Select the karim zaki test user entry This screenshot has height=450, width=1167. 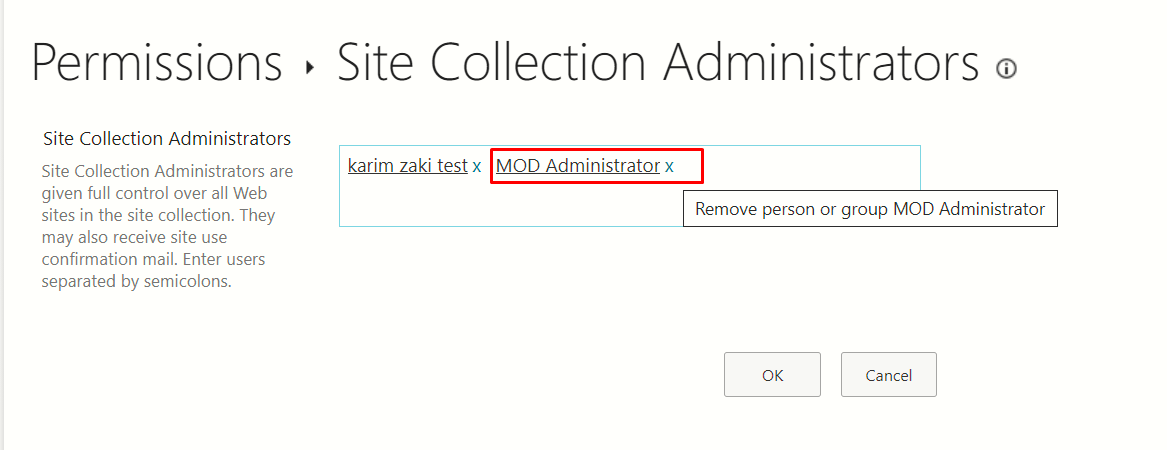pyautogui.click(x=407, y=166)
